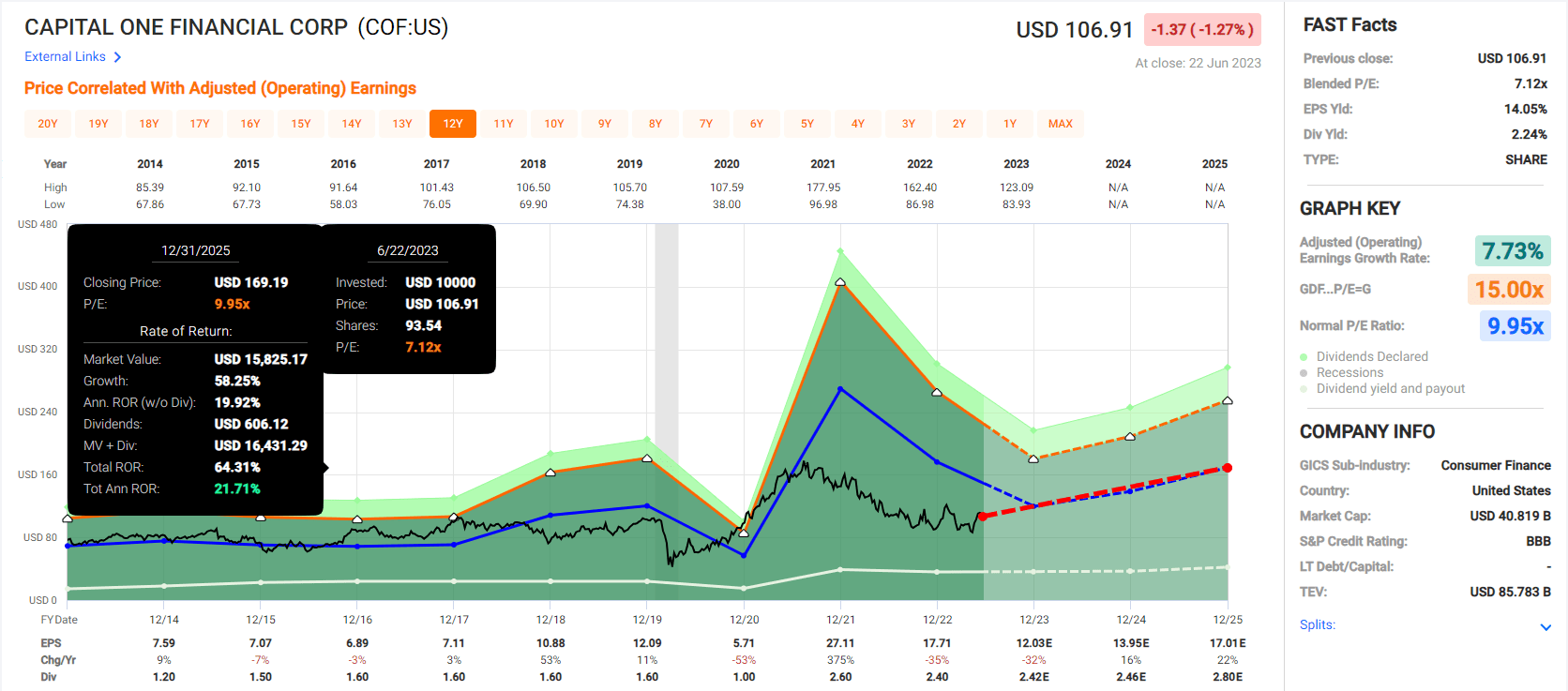1568x691 pixels.
Task: Click the S&P Credit Rating BBB value
Action: pos(1538,541)
